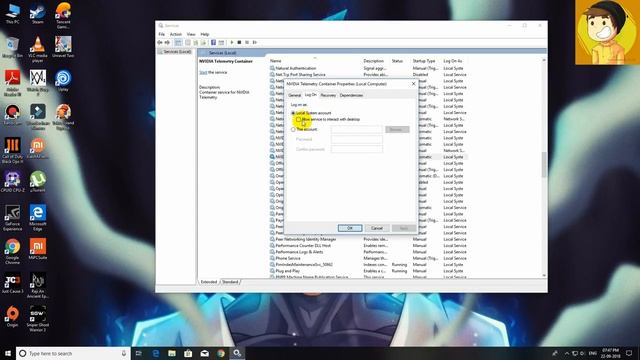Sort by the Log On As column header

(x=454, y=61)
